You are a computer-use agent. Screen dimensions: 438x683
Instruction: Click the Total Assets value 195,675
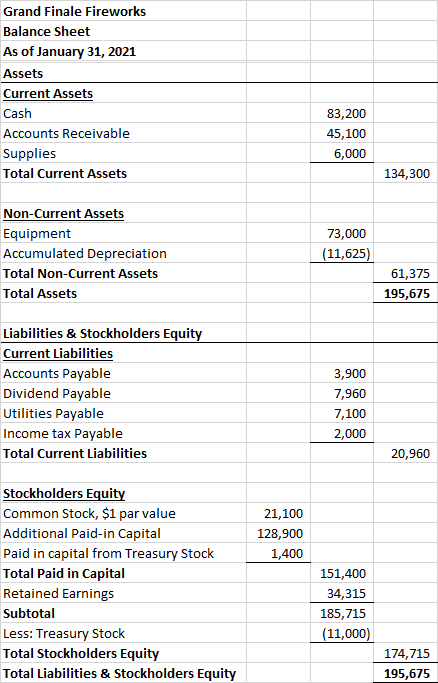coord(406,294)
